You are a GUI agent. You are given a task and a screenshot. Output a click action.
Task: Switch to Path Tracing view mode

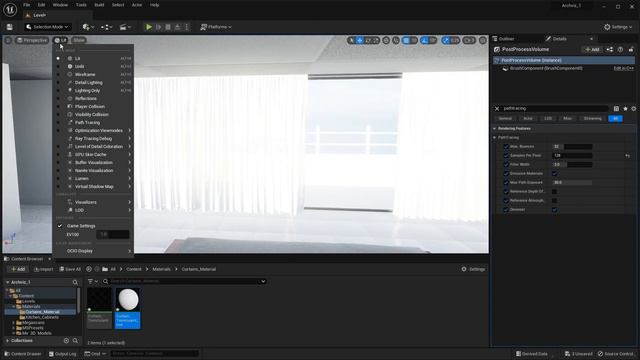(93, 122)
